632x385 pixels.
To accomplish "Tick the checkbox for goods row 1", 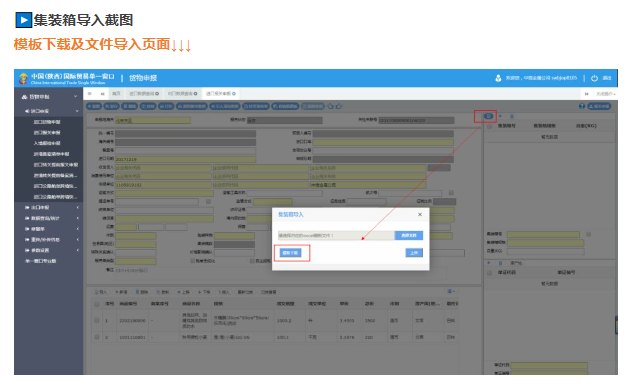I will [97, 320].
